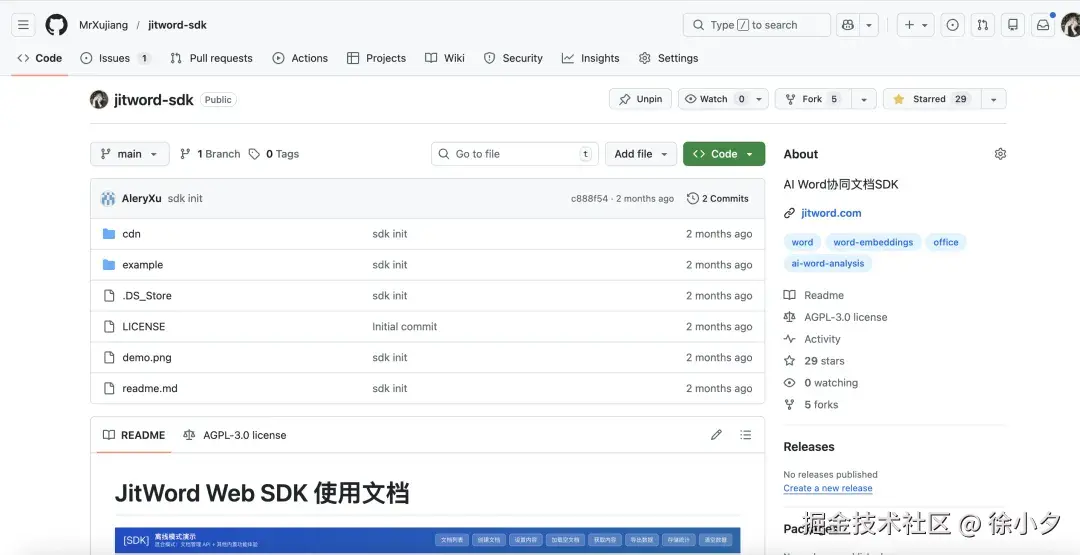Click Create a new release link
The height and width of the screenshot is (555, 1080).
828,488
